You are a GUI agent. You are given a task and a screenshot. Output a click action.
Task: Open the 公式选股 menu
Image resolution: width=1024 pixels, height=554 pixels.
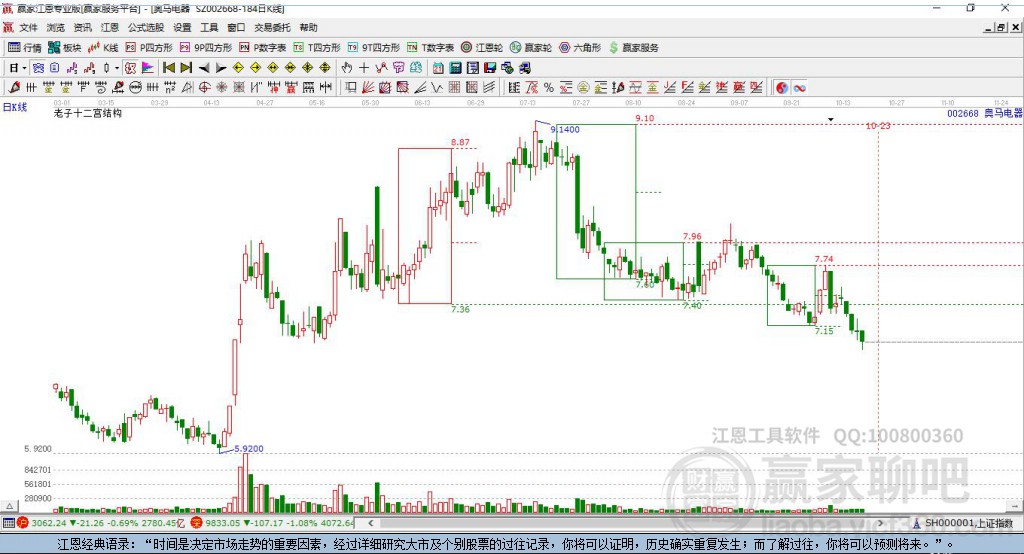[146, 27]
